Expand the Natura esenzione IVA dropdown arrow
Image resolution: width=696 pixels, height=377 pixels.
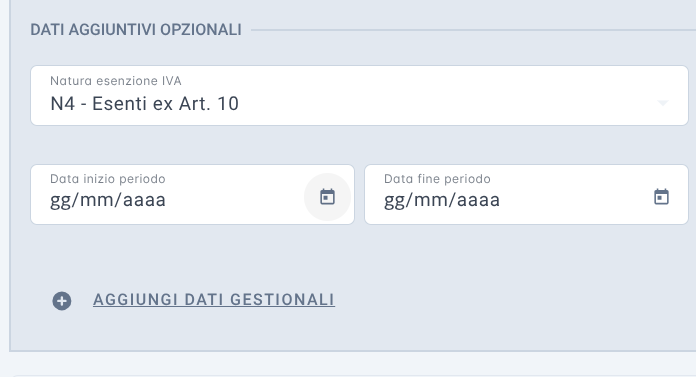coord(663,103)
